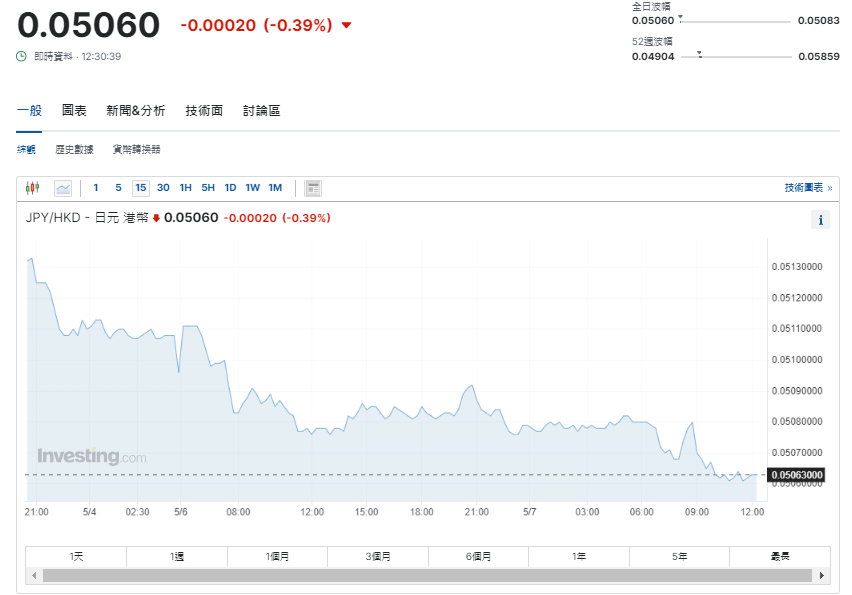Select the 1D interval
Screen dimensions: 852x595
click(x=230, y=187)
